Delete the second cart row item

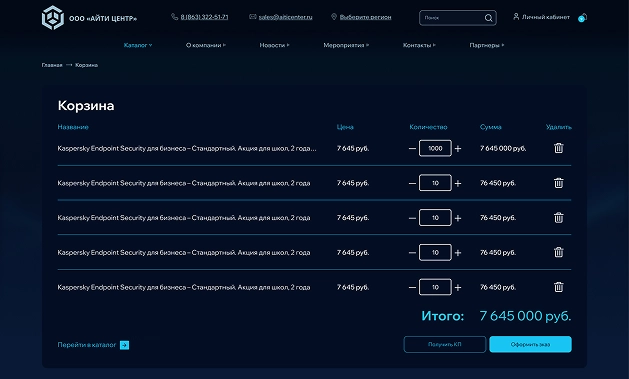(x=559, y=183)
